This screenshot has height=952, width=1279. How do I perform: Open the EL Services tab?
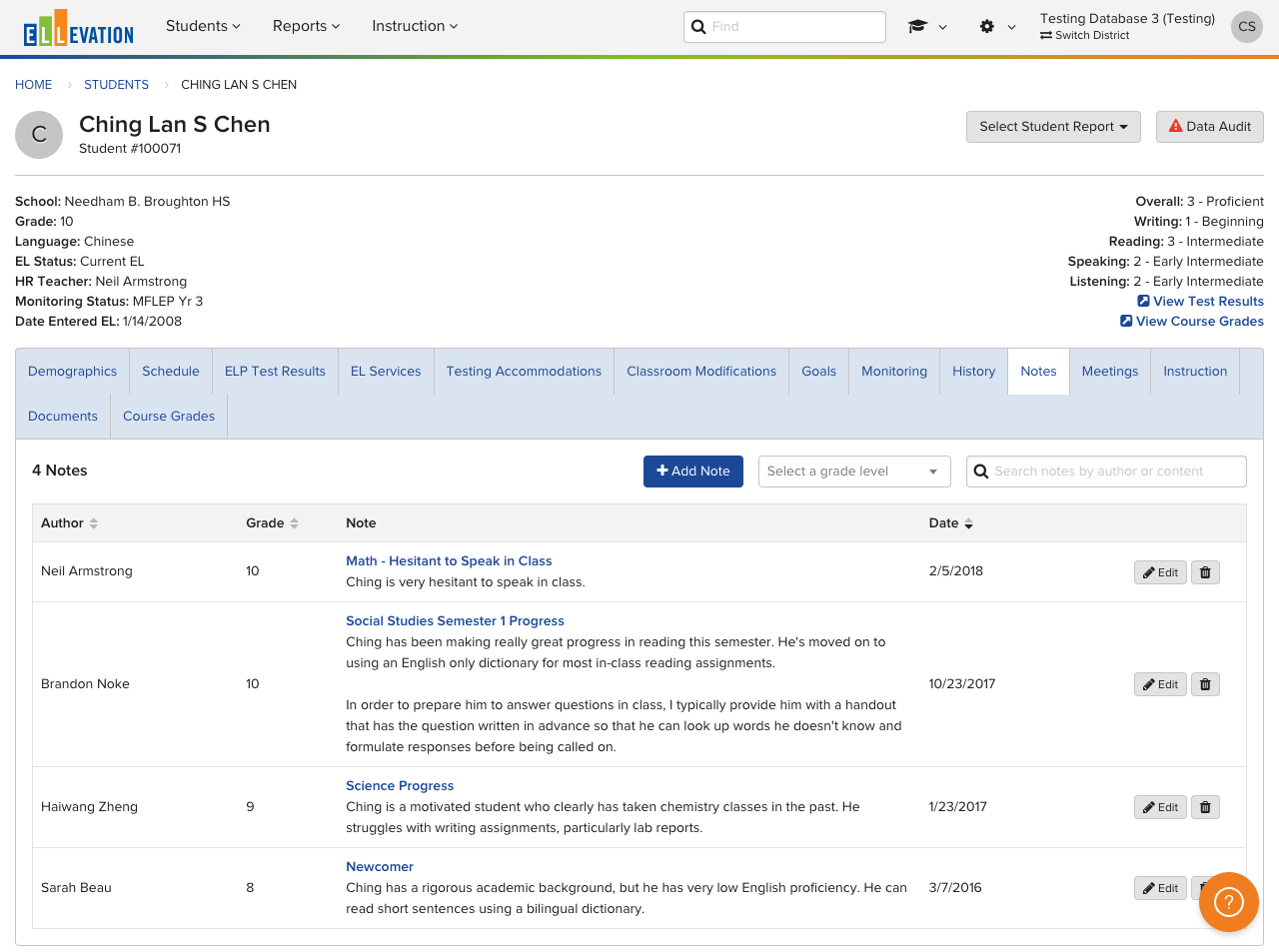coord(386,372)
